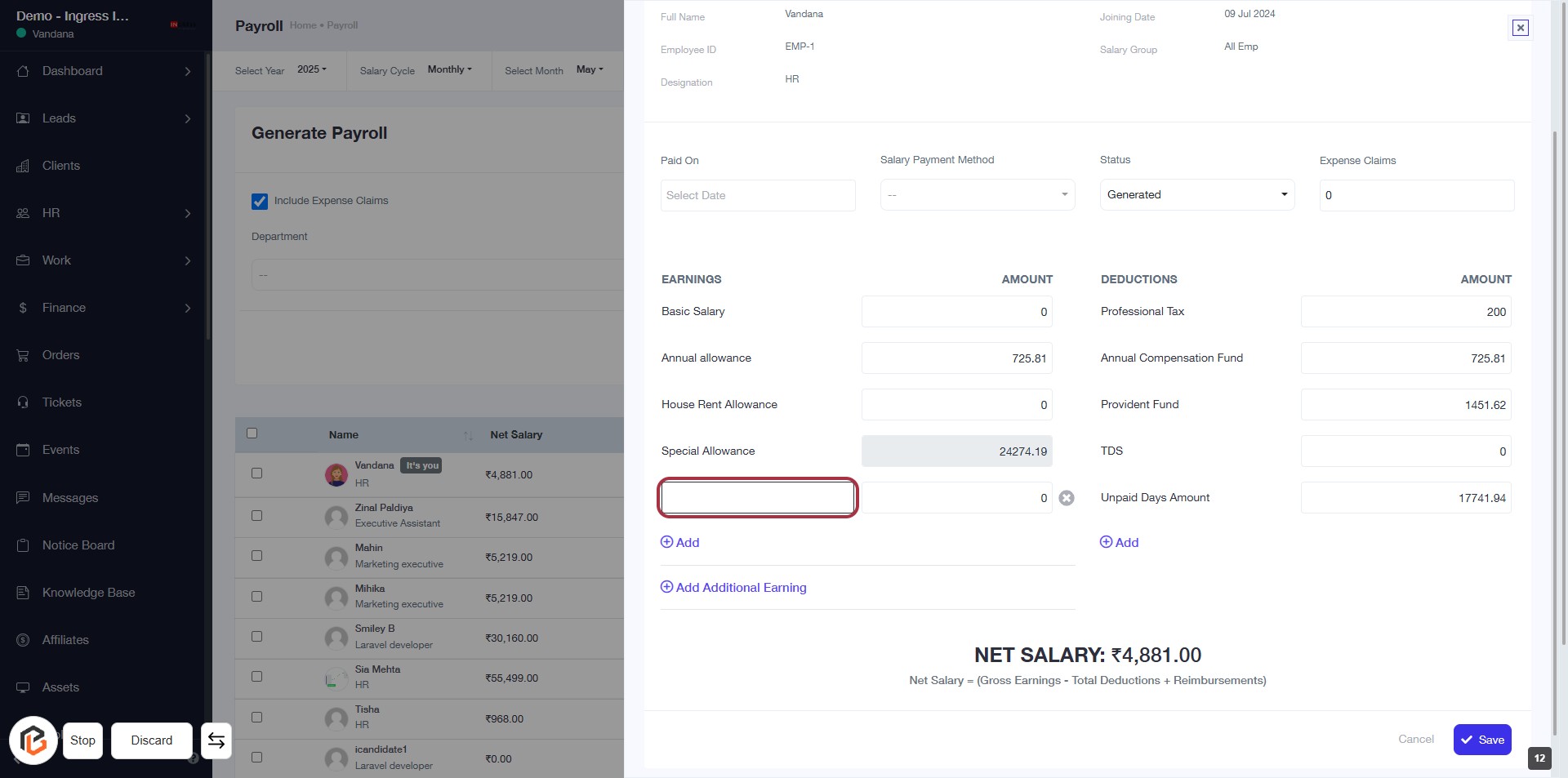Click the Finance dollar icon in sidebar
The height and width of the screenshot is (778, 1568).
coord(23,308)
